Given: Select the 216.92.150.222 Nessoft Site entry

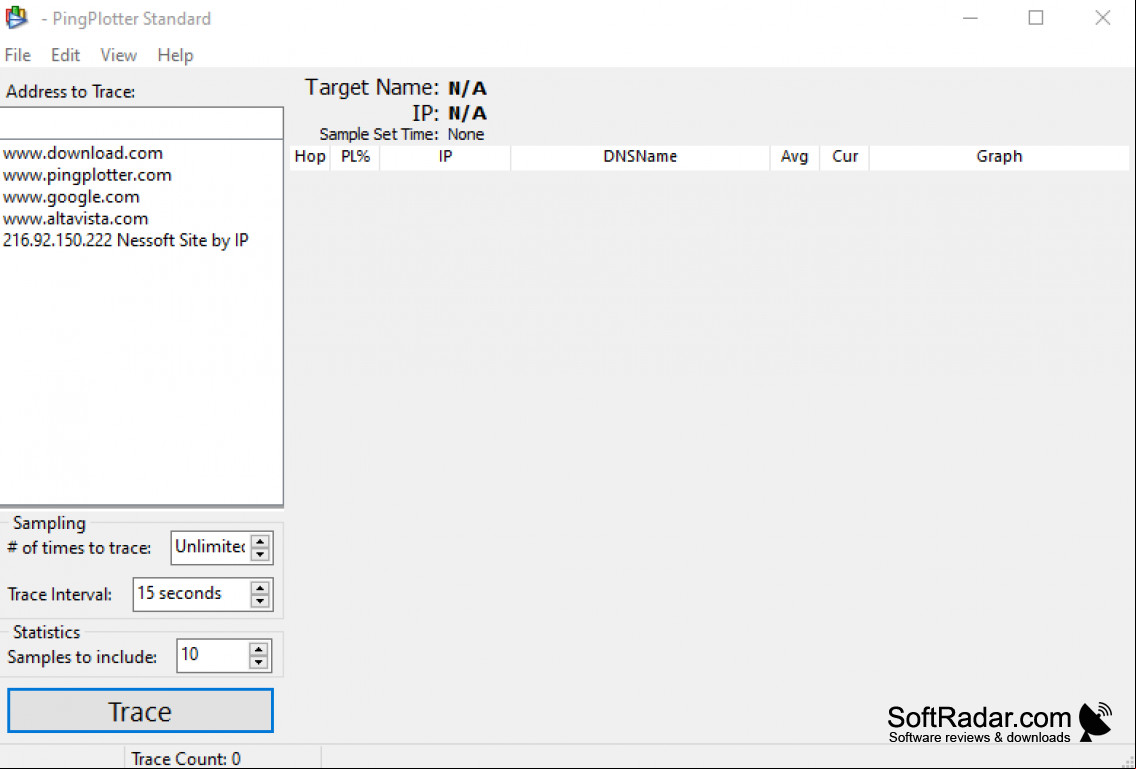Looking at the screenshot, I should [125, 240].
